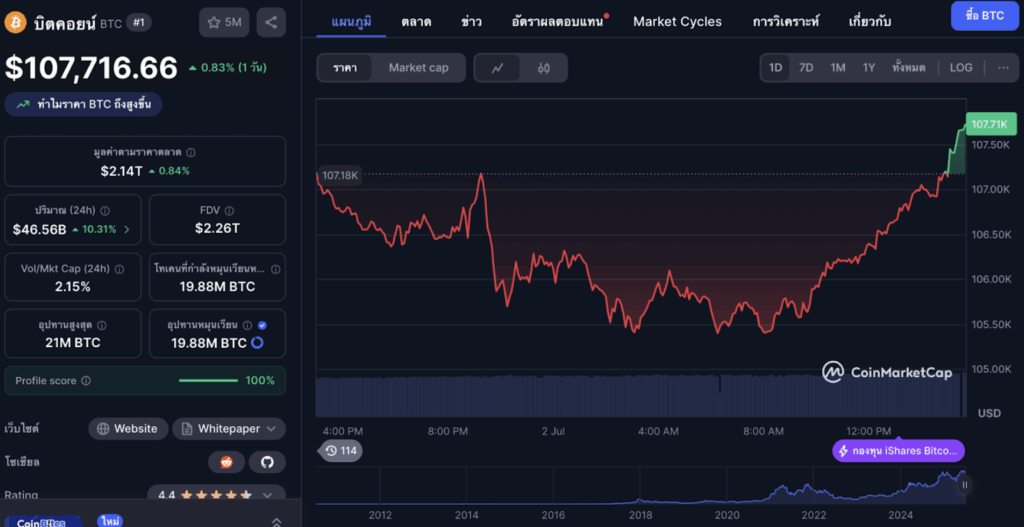Viewport: 1024px width, 527px height.
Task: Click info icon beside Profile score
Action: tap(86, 381)
